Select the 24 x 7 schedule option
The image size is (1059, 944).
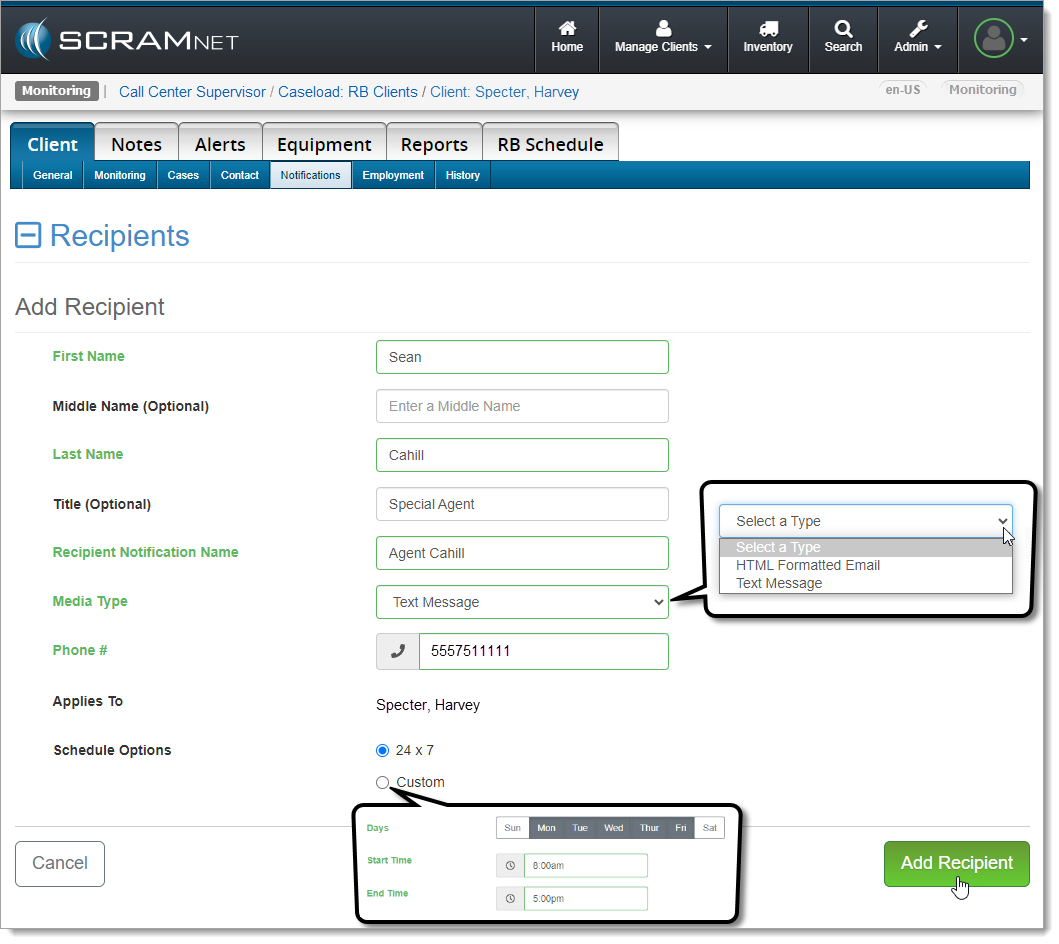coord(382,750)
